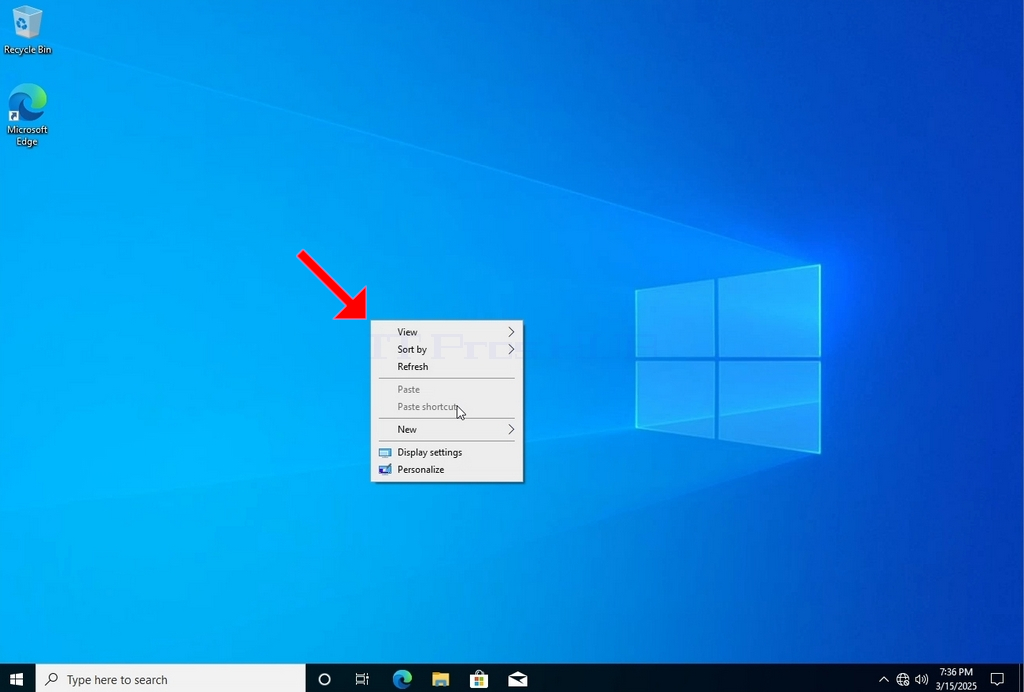Click the Personalize menu item icon
The height and width of the screenshot is (692, 1024).
[x=385, y=469]
